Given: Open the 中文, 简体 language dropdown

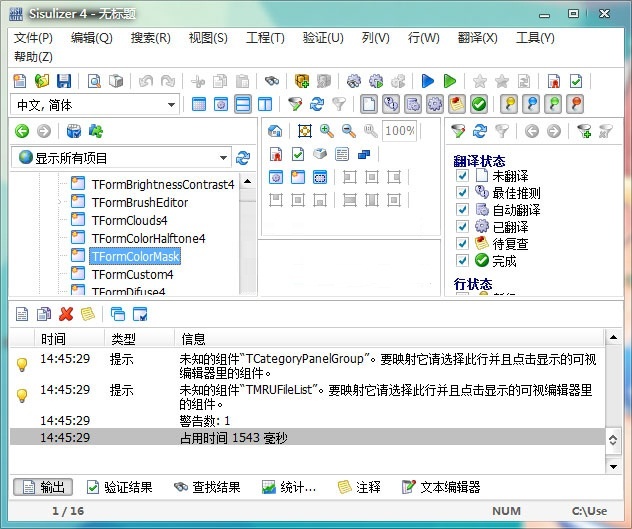Looking at the screenshot, I should pyautogui.click(x=171, y=105).
